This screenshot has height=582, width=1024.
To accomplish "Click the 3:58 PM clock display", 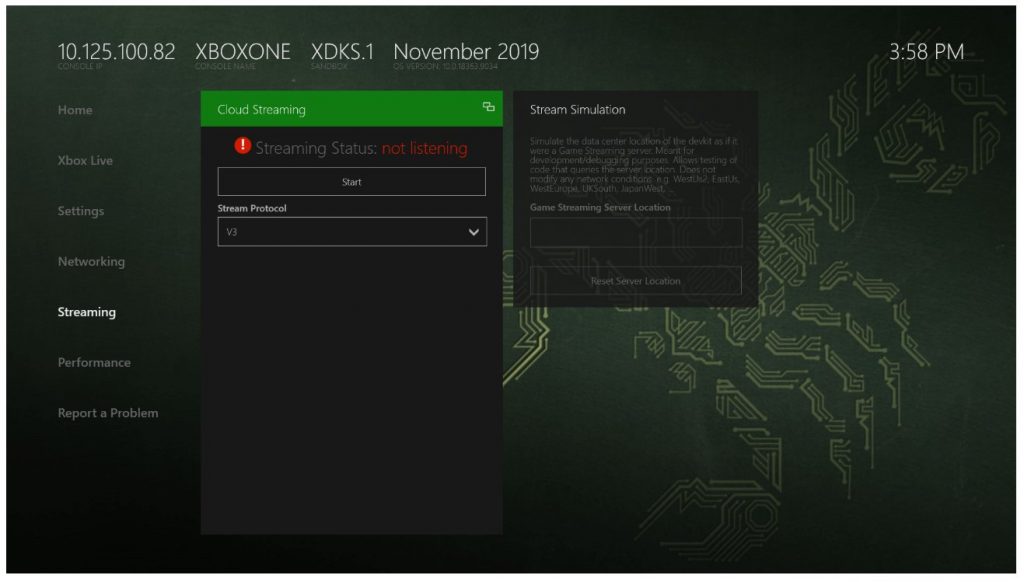I will click(927, 51).
